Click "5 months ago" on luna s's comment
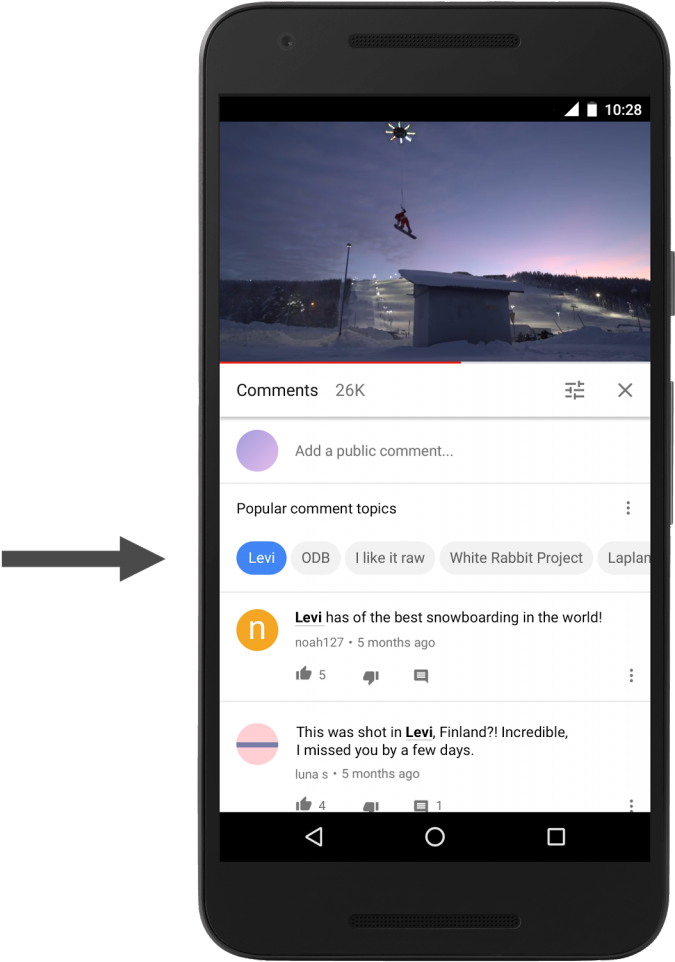675x962 pixels. 380,774
